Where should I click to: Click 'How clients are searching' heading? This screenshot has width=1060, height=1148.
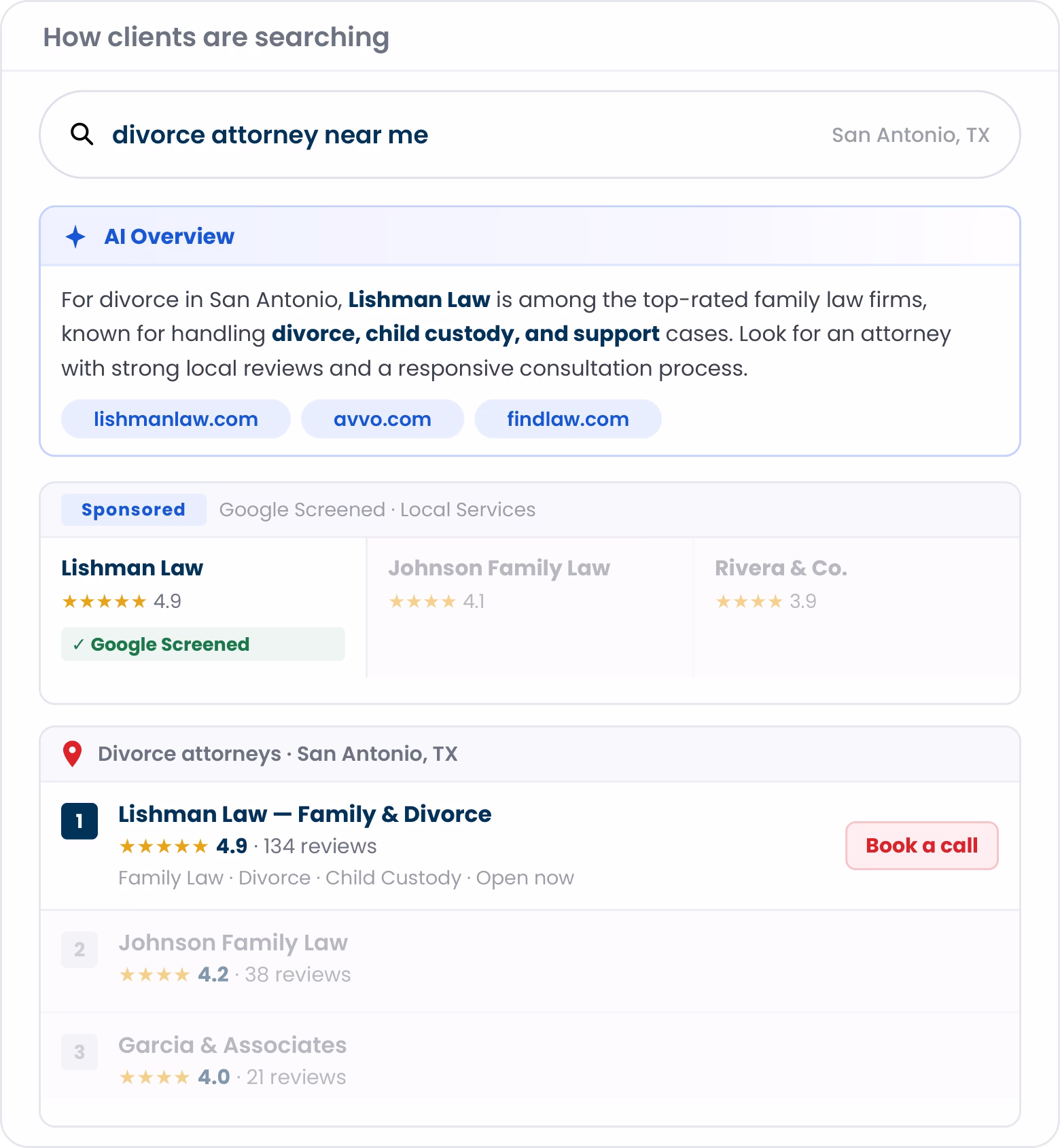click(x=216, y=37)
